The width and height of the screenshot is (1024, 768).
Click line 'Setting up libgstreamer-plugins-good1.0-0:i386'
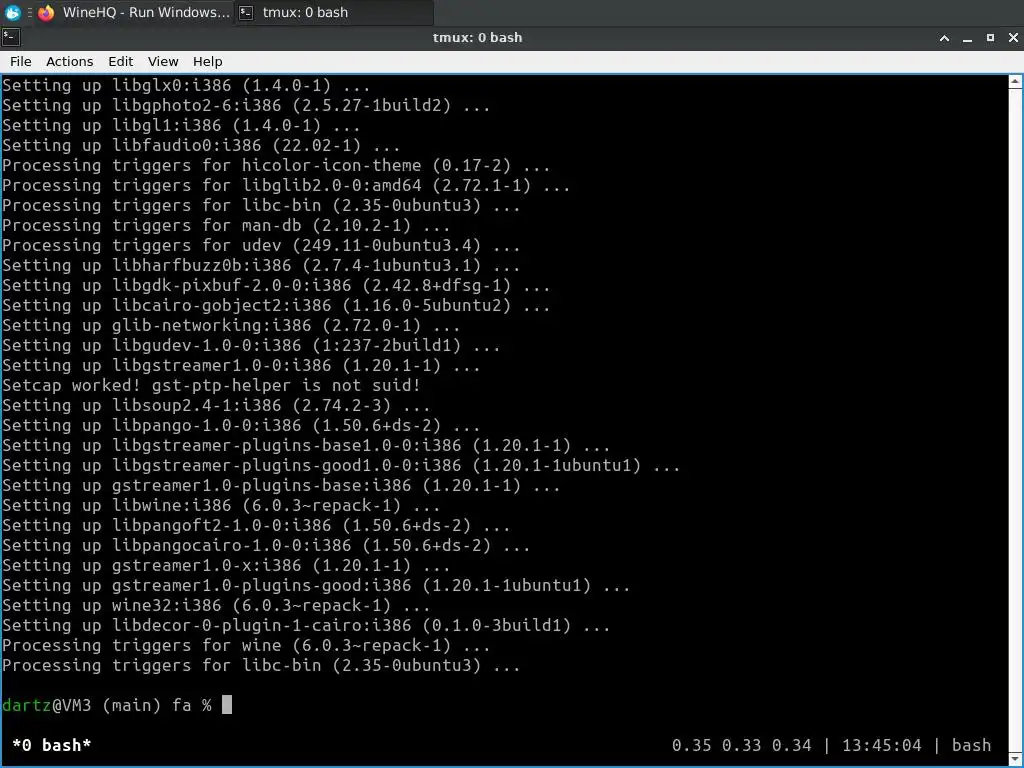[342, 466]
